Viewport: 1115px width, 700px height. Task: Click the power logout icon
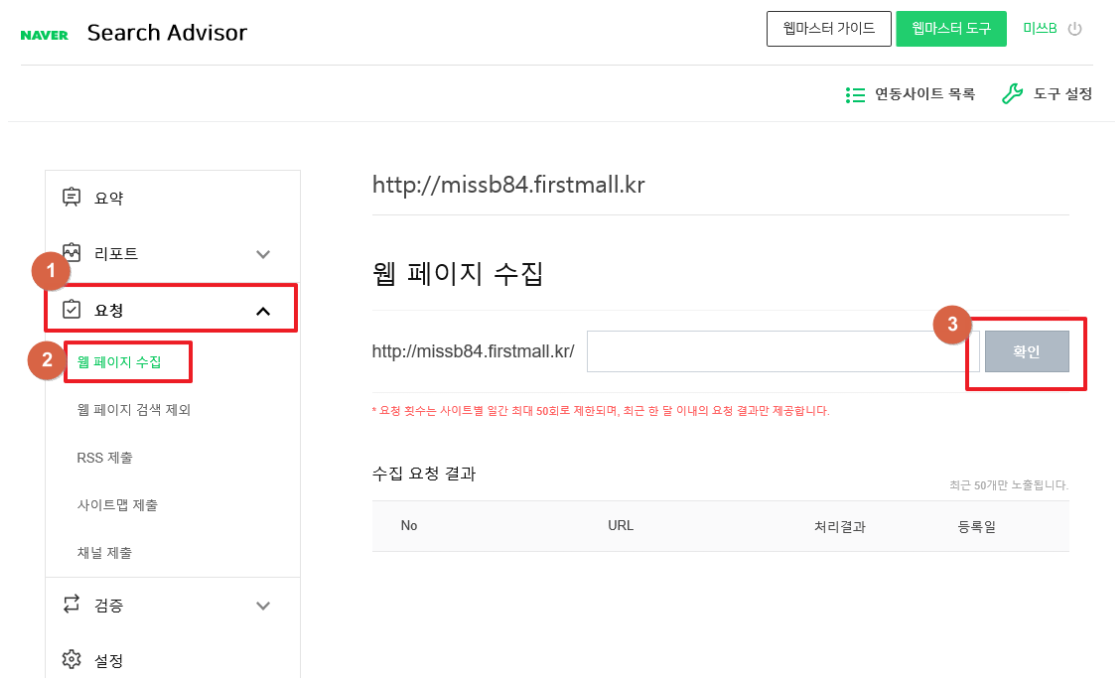click(x=1075, y=29)
